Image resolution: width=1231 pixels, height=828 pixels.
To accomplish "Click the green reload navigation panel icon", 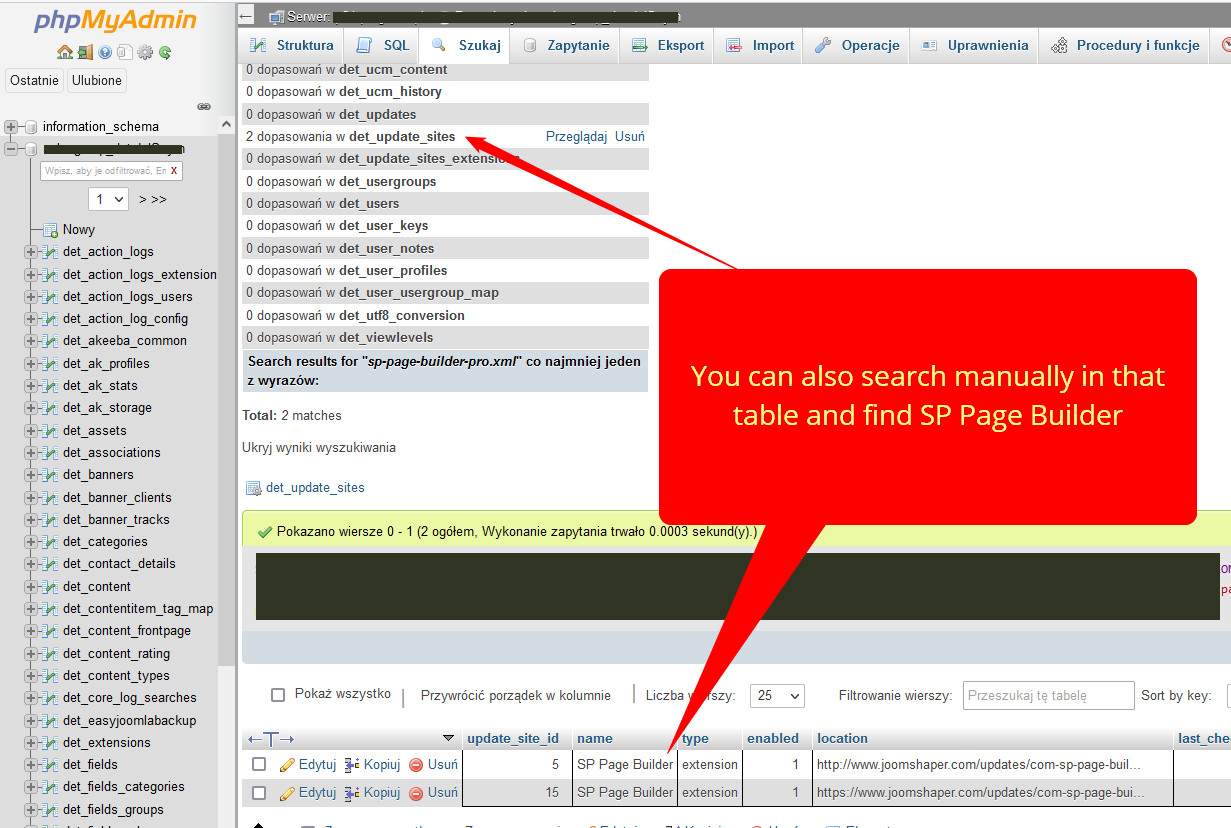I will [165, 53].
